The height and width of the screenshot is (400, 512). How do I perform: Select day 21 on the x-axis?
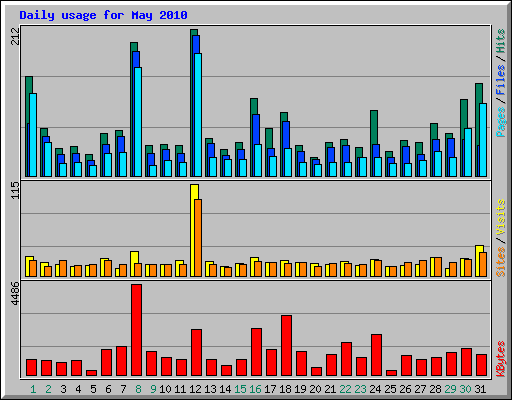click(330, 389)
